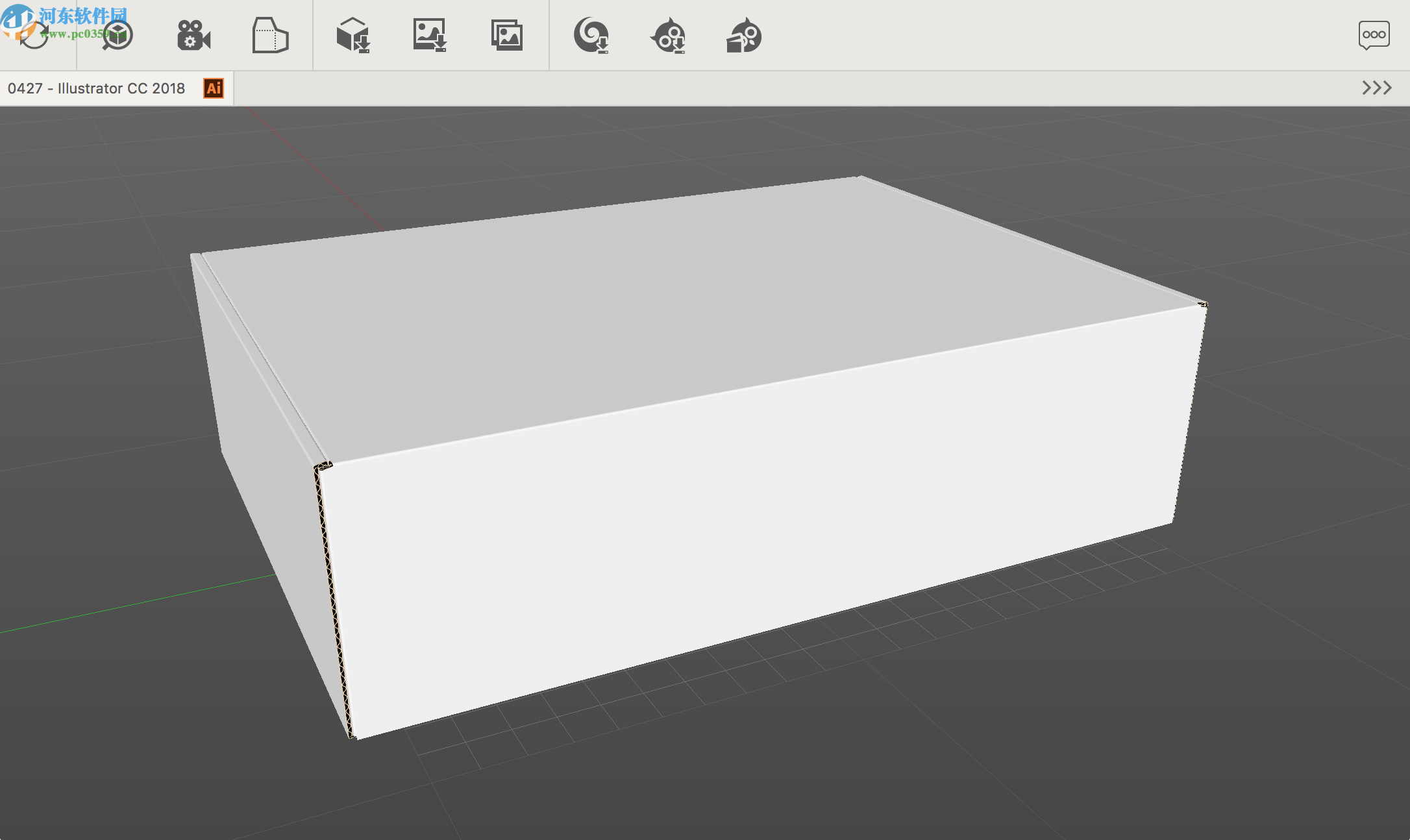Open camera settings movie-camera icon
This screenshot has height=840, width=1410.
(x=193, y=35)
